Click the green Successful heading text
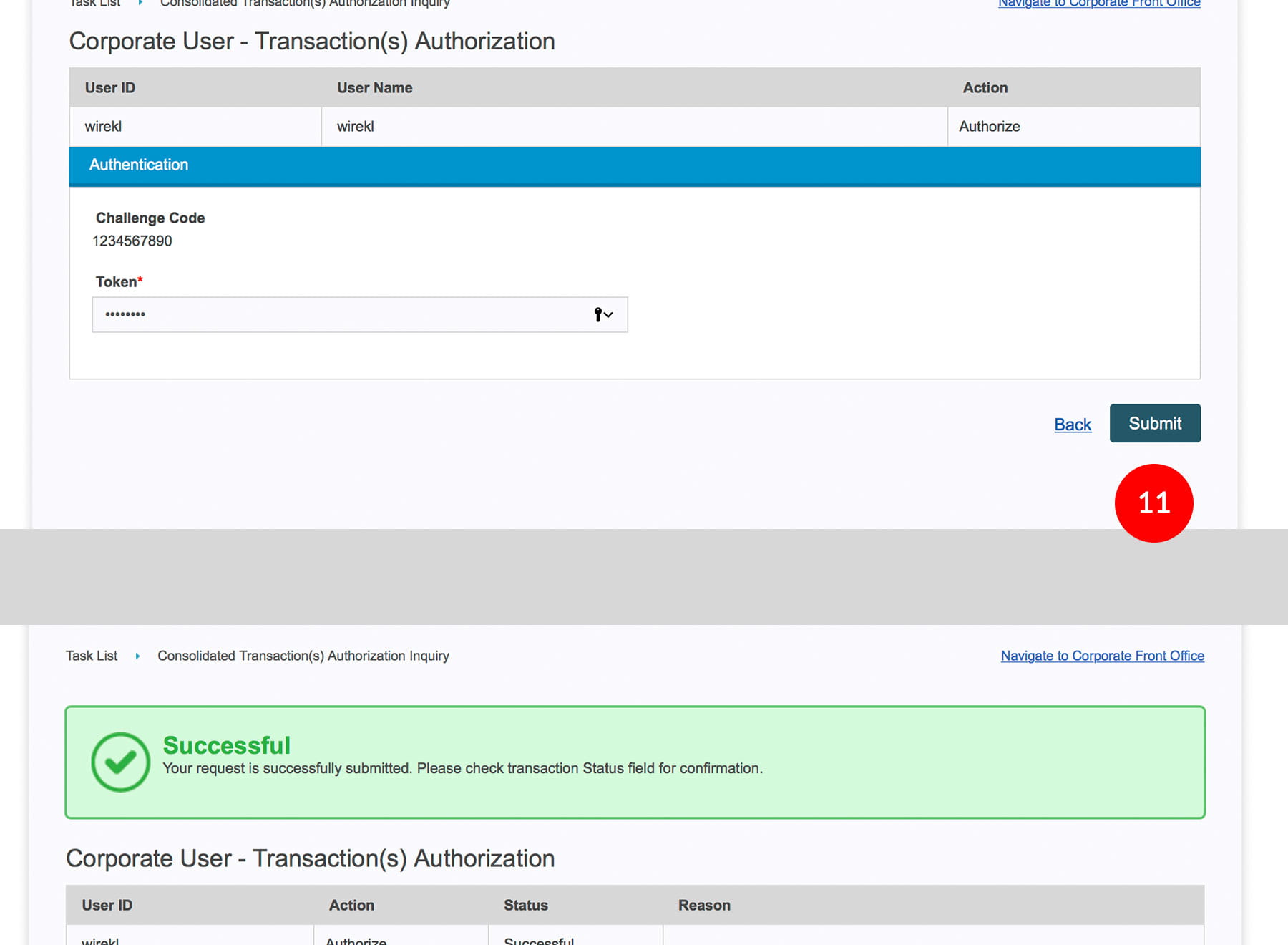Screen dimensions: 1288x945 [226, 745]
